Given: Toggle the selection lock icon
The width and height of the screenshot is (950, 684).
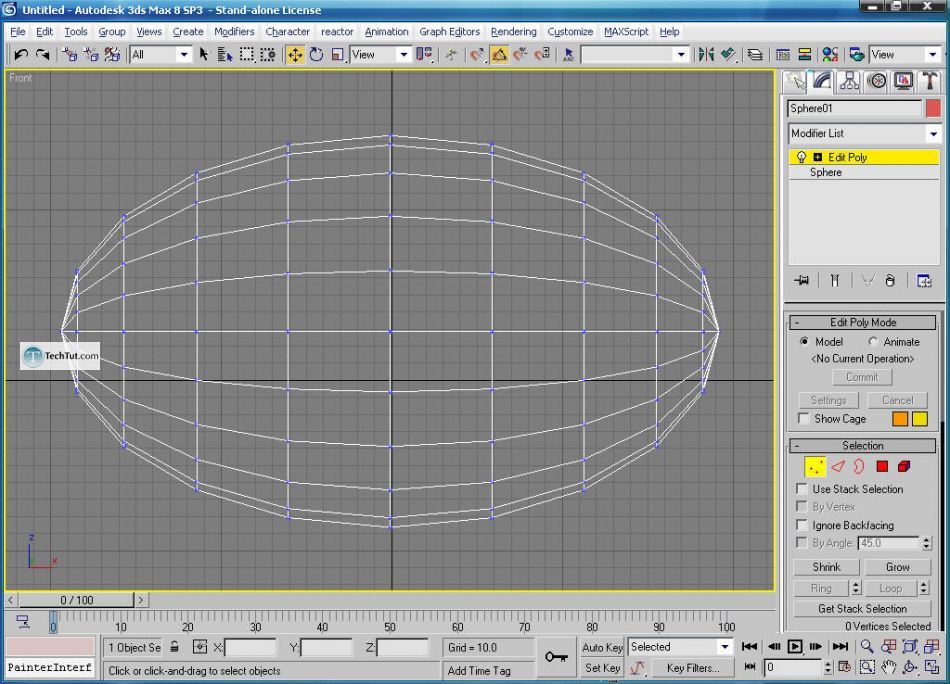Looking at the screenshot, I should 174,647.
